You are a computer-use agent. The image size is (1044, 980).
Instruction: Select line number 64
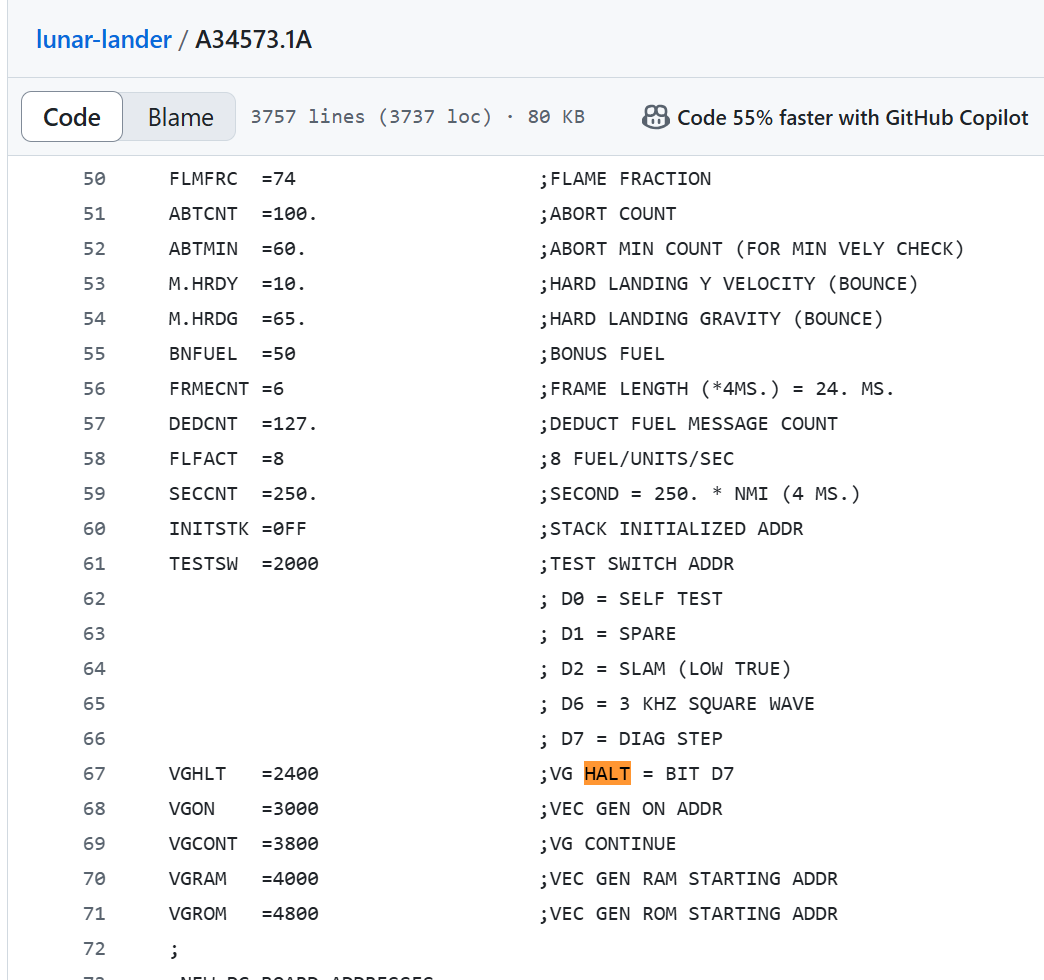pos(94,669)
